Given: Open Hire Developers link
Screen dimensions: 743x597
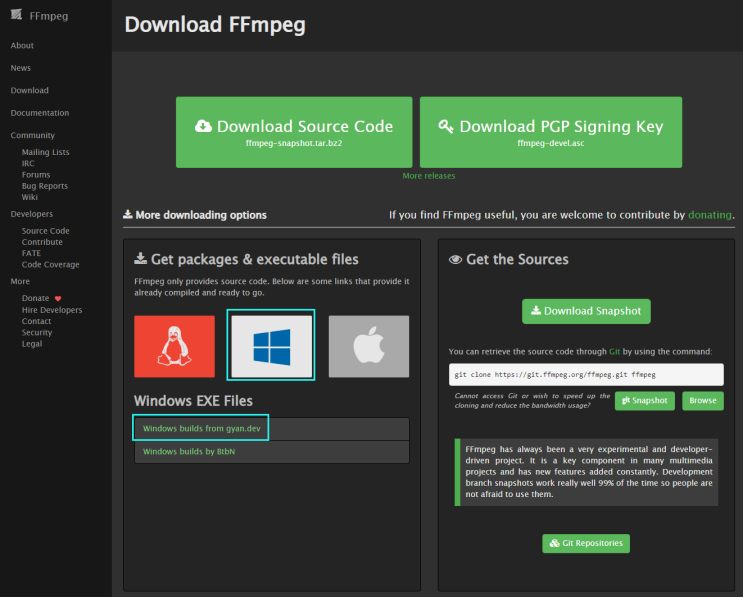Looking at the screenshot, I should pyautogui.click(x=52, y=310).
